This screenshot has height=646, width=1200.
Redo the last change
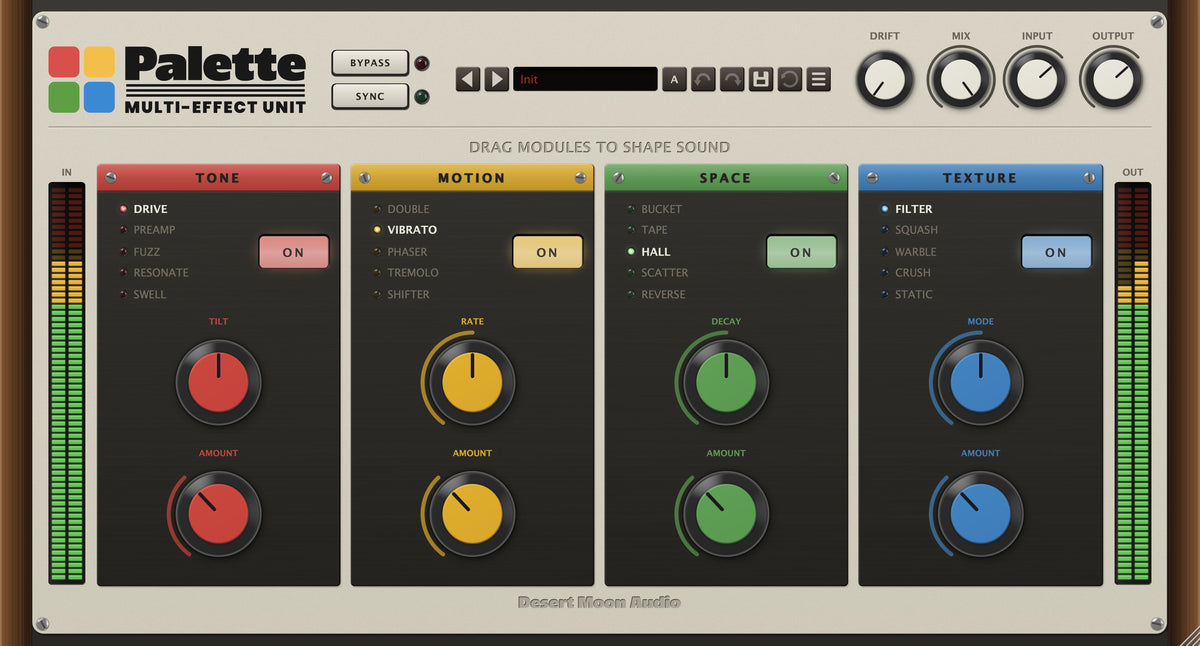732,79
